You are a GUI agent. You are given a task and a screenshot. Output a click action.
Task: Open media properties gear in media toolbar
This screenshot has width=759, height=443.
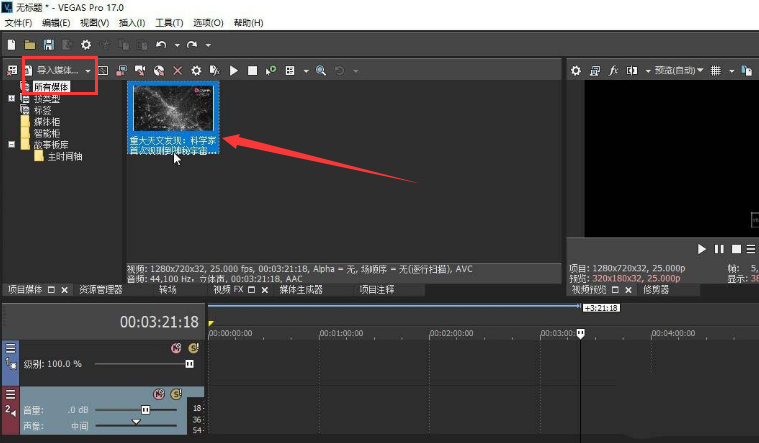coord(196,71)
